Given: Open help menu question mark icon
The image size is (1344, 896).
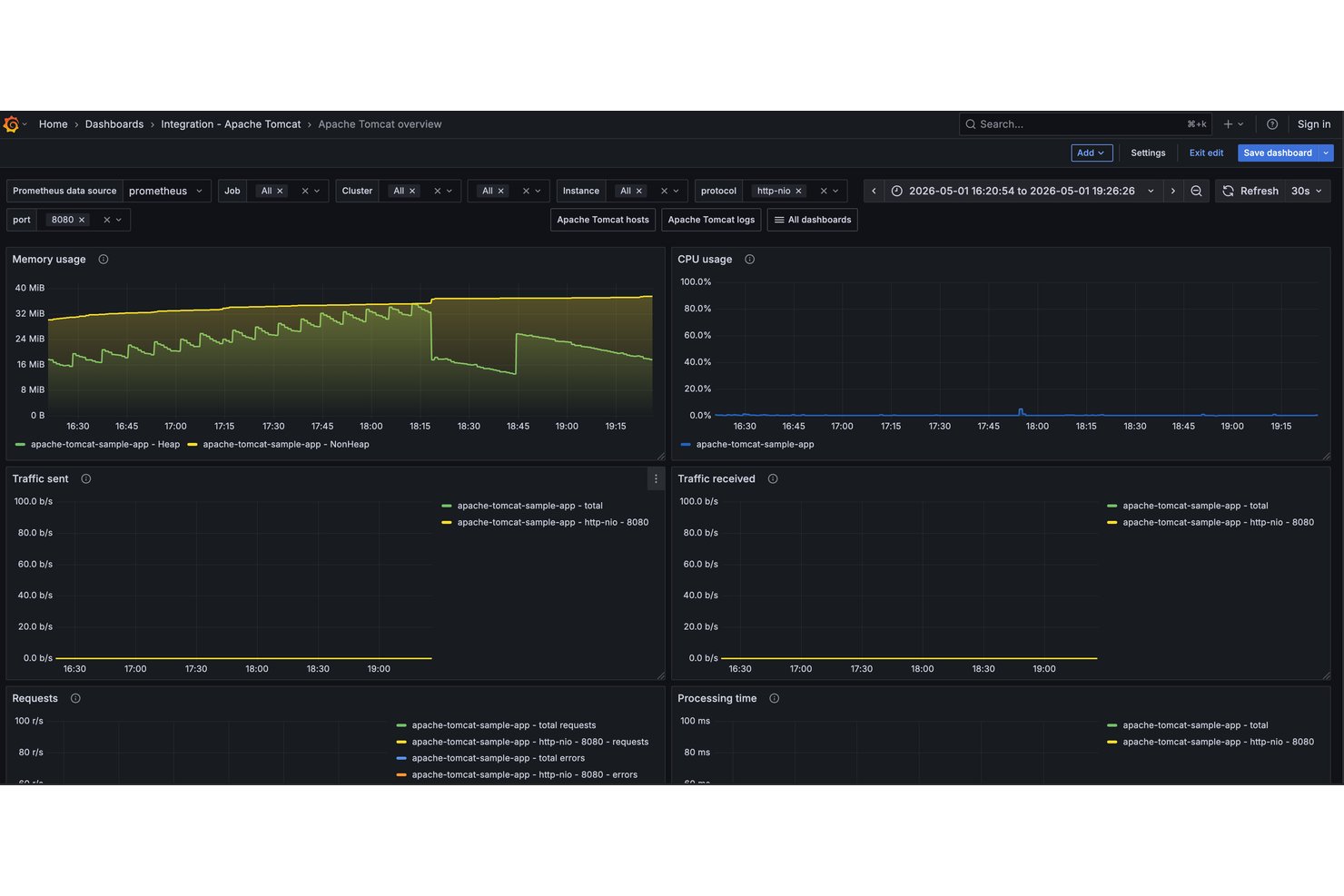Looking at the screenshot, I should click(x=1272, y=124).
